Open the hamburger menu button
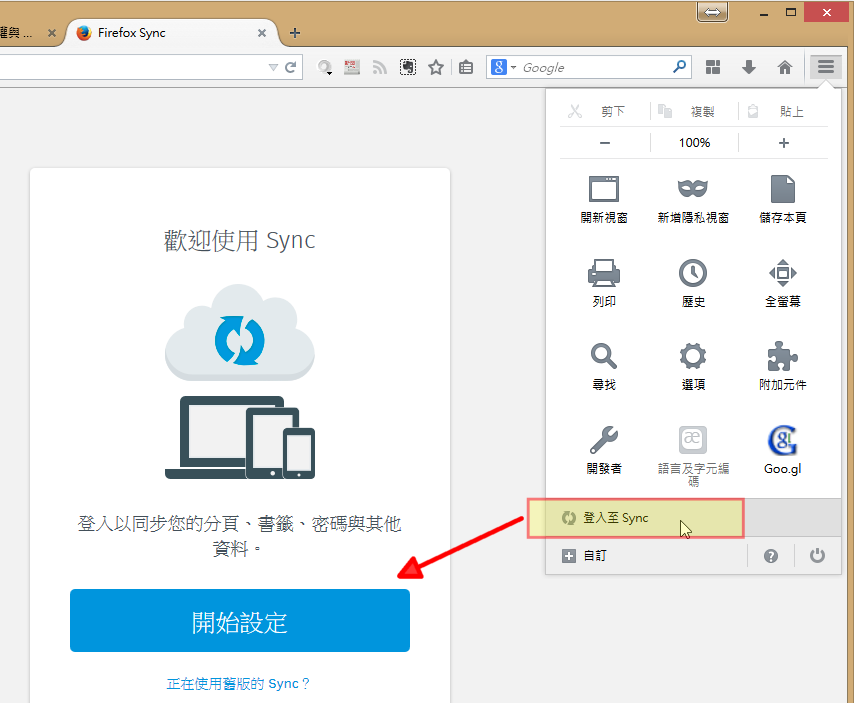The image size is (854, 703). point(826,67)
